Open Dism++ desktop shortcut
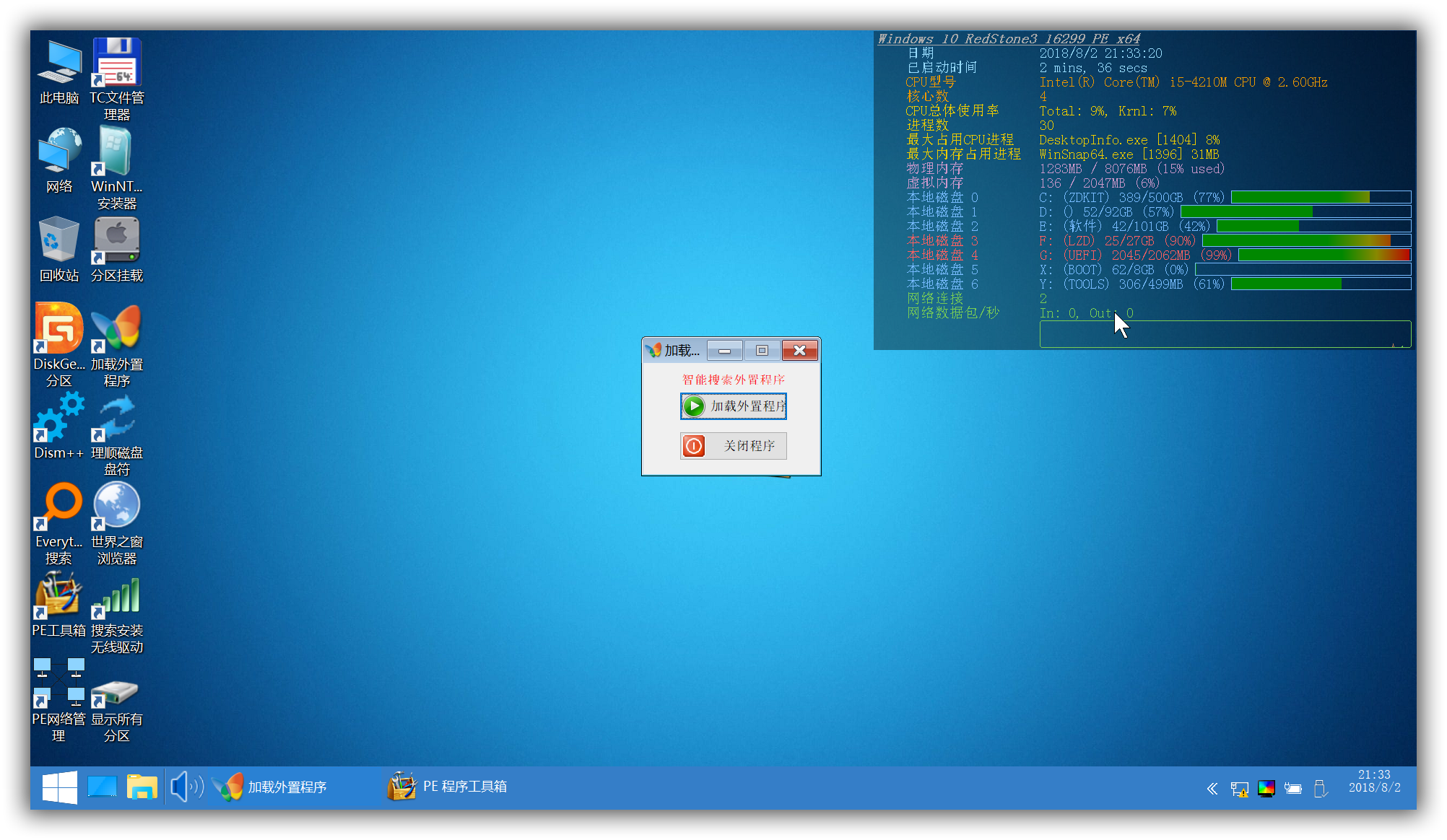 pos(59,419)
